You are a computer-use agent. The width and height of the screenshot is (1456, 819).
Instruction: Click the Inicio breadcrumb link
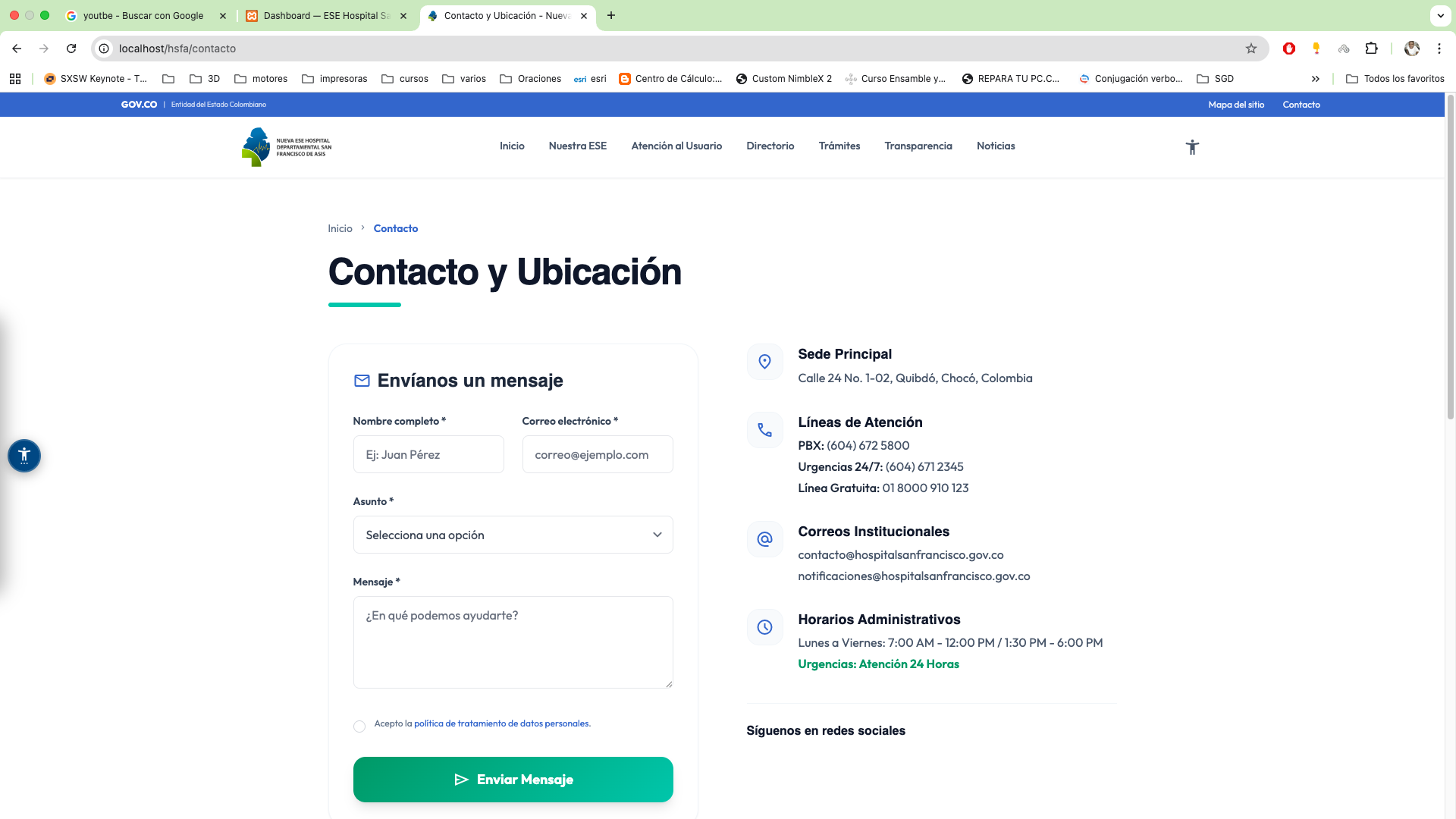[340, 228]
